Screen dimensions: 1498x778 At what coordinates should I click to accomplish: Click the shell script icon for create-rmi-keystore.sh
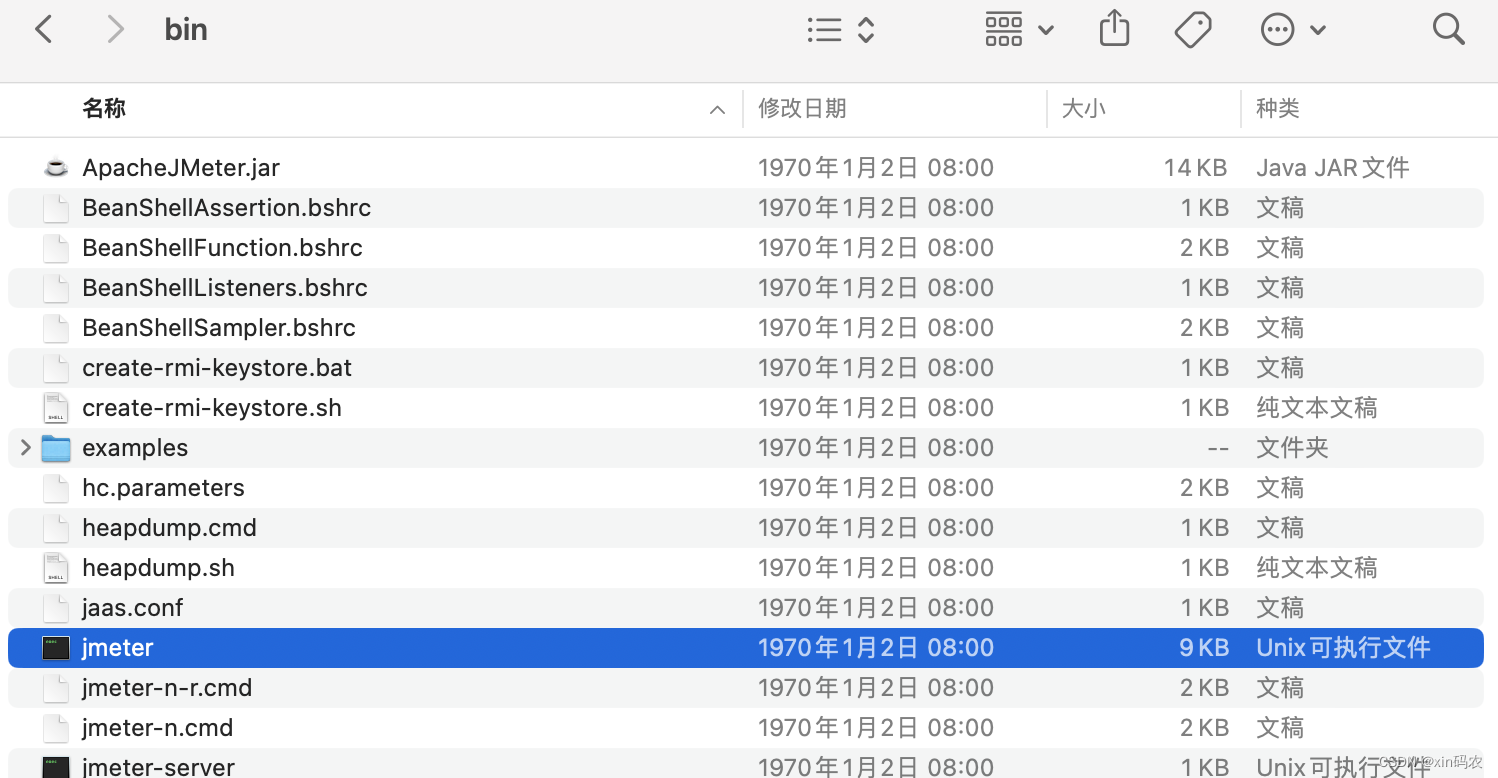tap(55, 407)
